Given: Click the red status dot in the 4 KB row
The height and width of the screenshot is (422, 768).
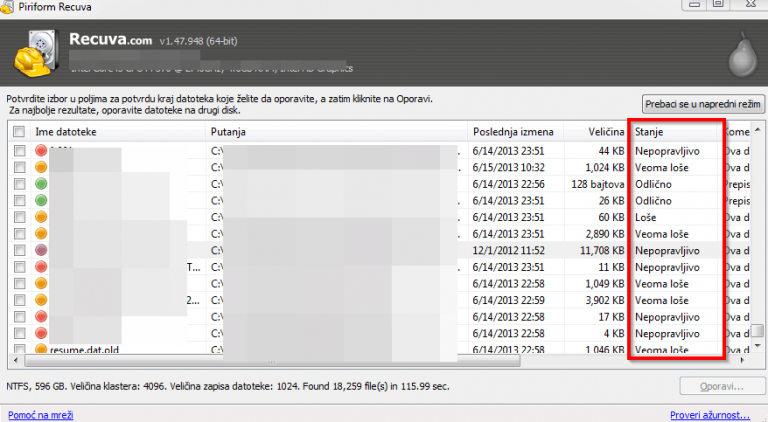Looking at the screenshot, I should click(x=41, y=334).
